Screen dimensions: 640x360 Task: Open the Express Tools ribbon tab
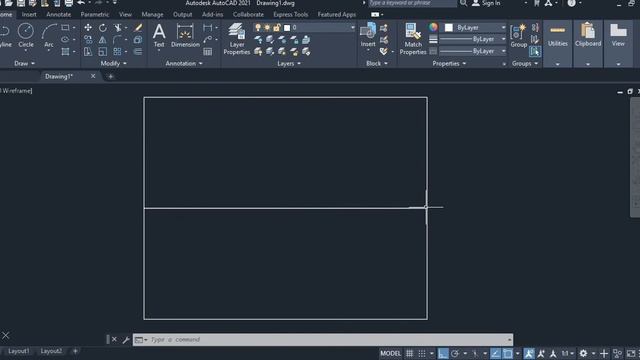coord(291,14)
